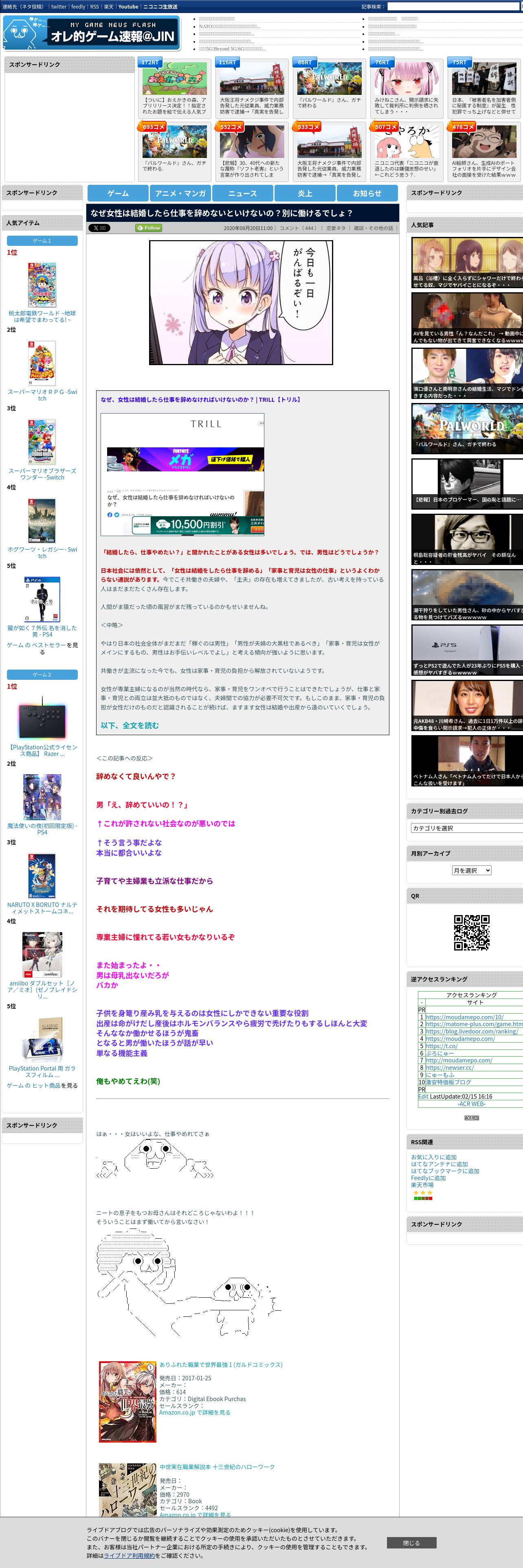Click the お気に入りに追加 link
The width and height of the screenshot is (523, 1568).
(x=433, y=1157)
